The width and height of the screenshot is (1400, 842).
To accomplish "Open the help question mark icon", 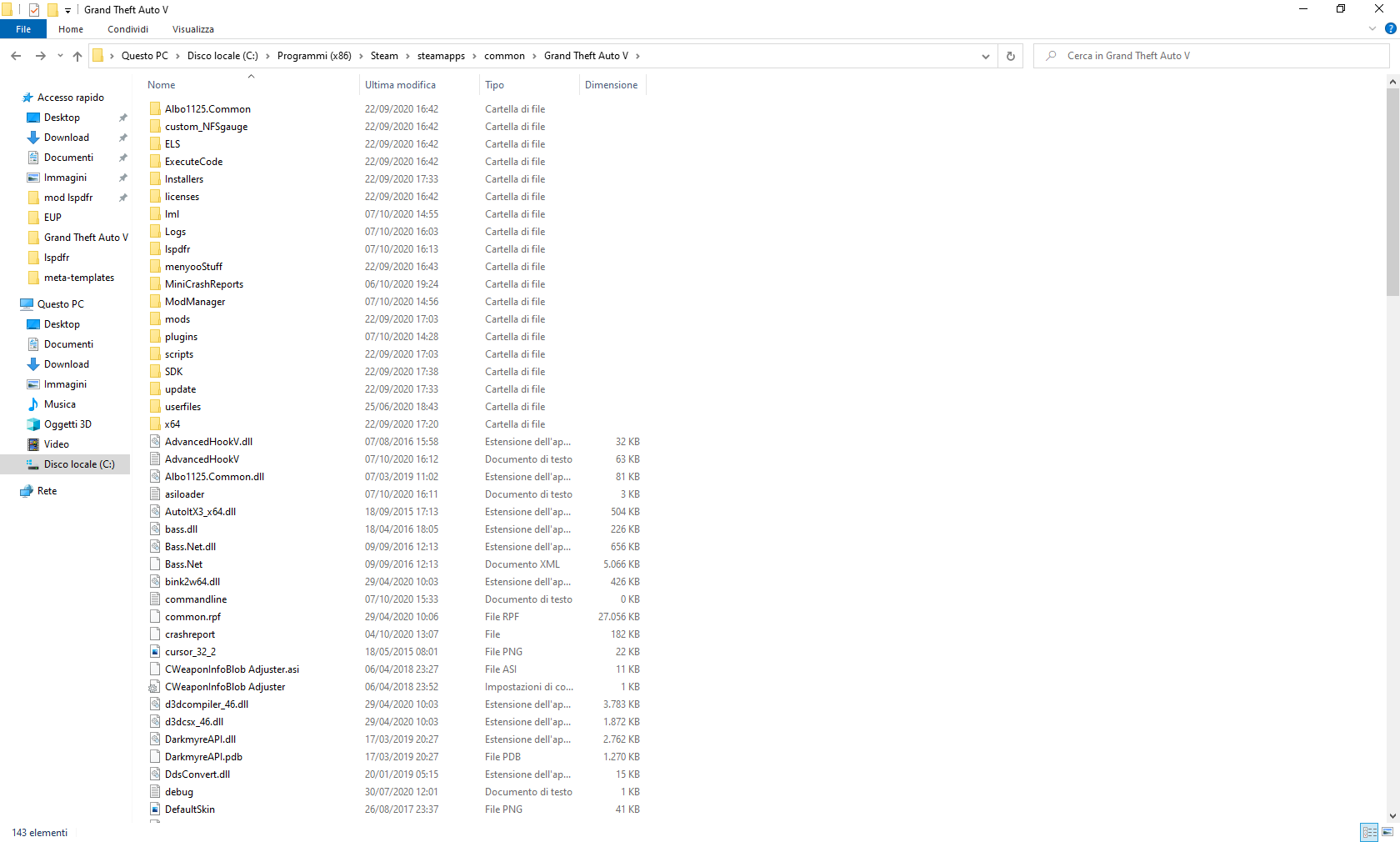I will [1390, 28].
